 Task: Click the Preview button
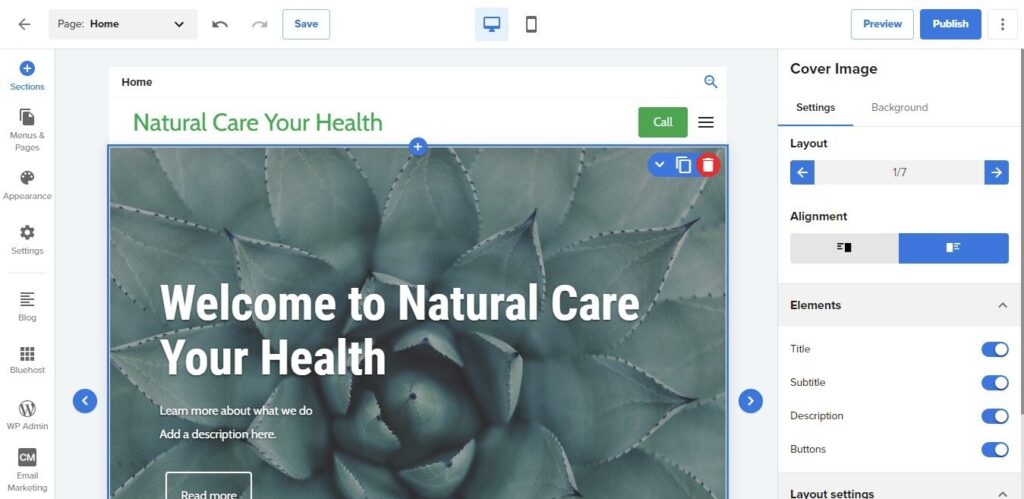click(882, 24)
